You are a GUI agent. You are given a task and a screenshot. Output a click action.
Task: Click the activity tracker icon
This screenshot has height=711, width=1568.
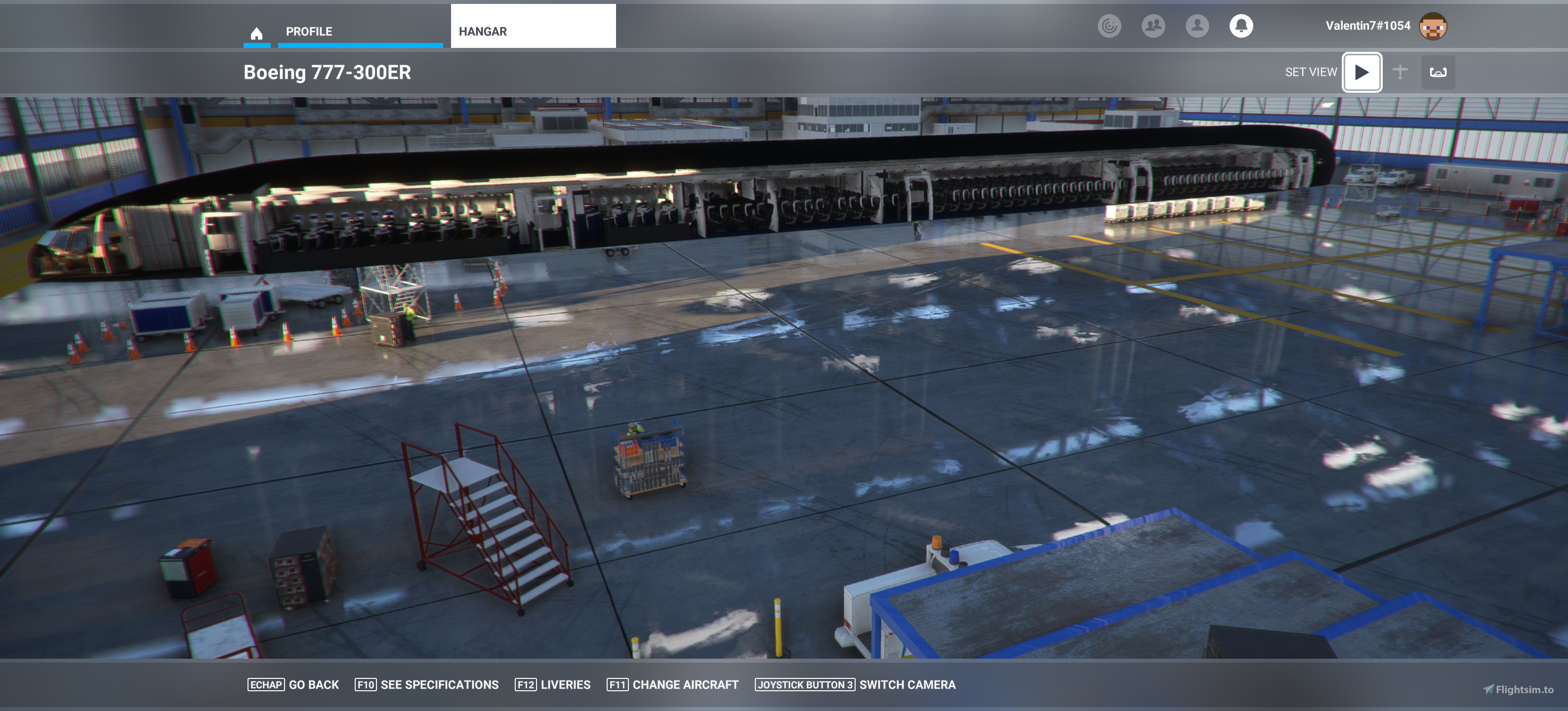[x=1109, y=26]
